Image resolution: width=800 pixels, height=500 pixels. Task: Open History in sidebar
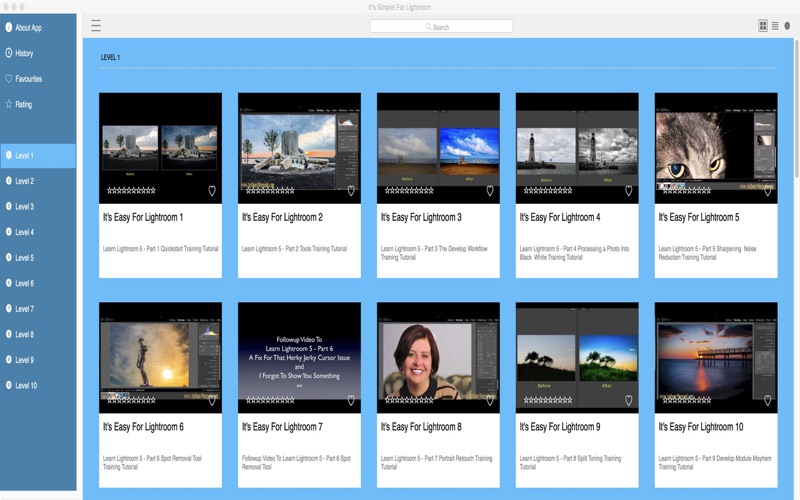[x=38, y=53]
